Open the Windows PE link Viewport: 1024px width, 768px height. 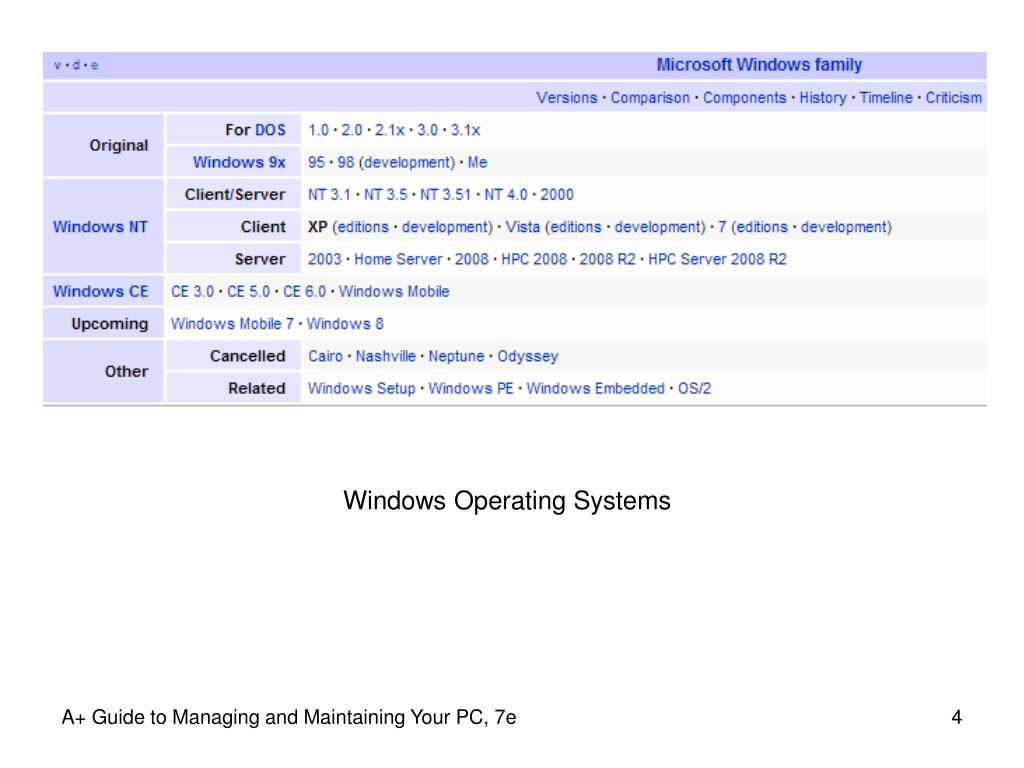[471, 389]
